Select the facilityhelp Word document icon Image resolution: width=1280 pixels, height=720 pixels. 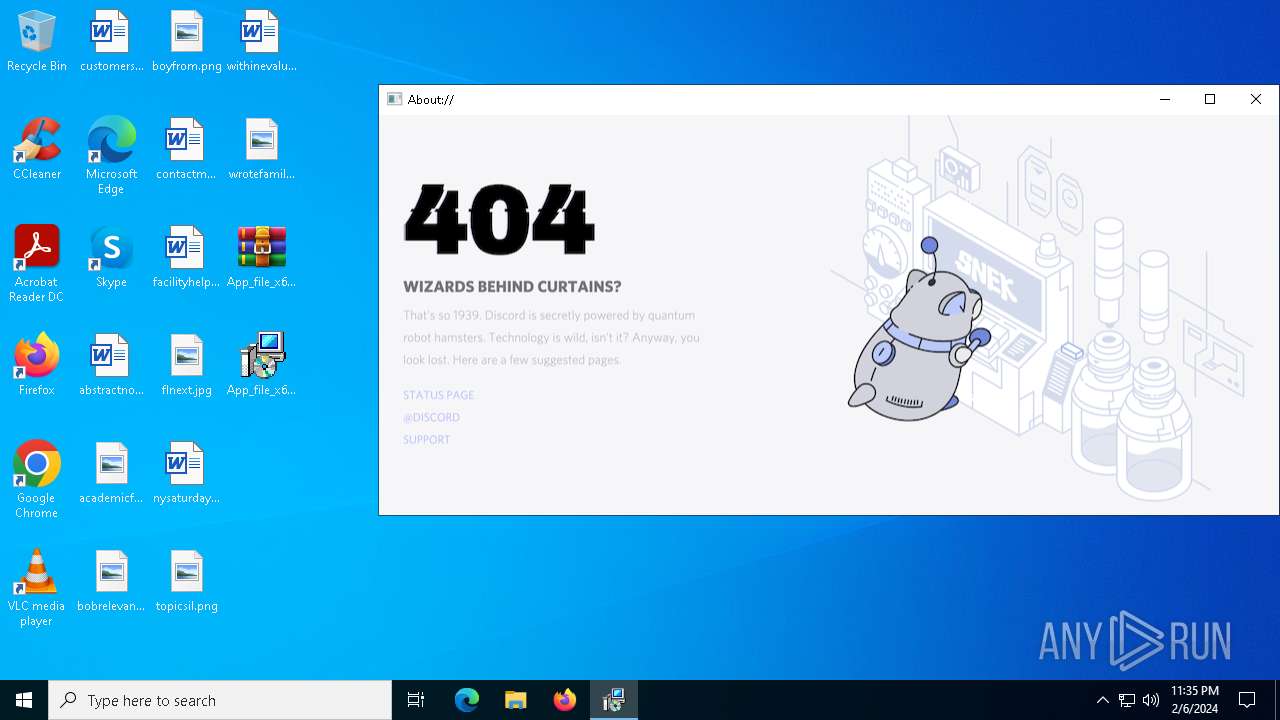(x=186, y=258)
